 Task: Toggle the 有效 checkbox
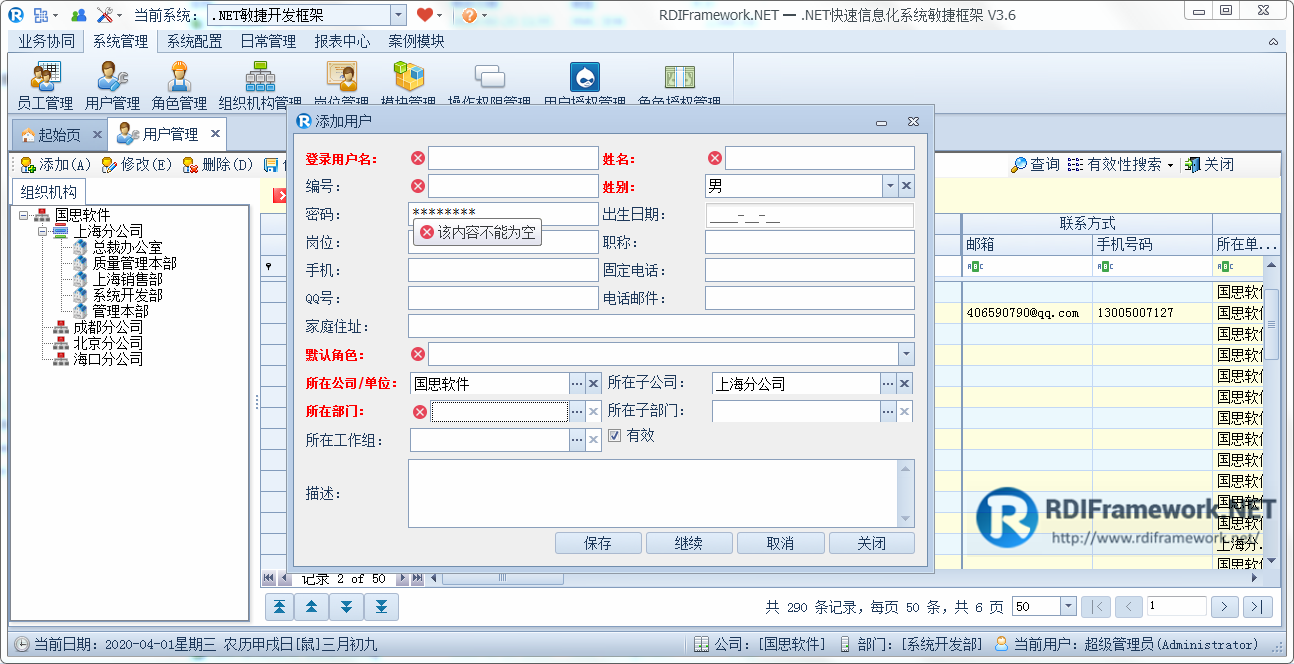click(615, 436)
